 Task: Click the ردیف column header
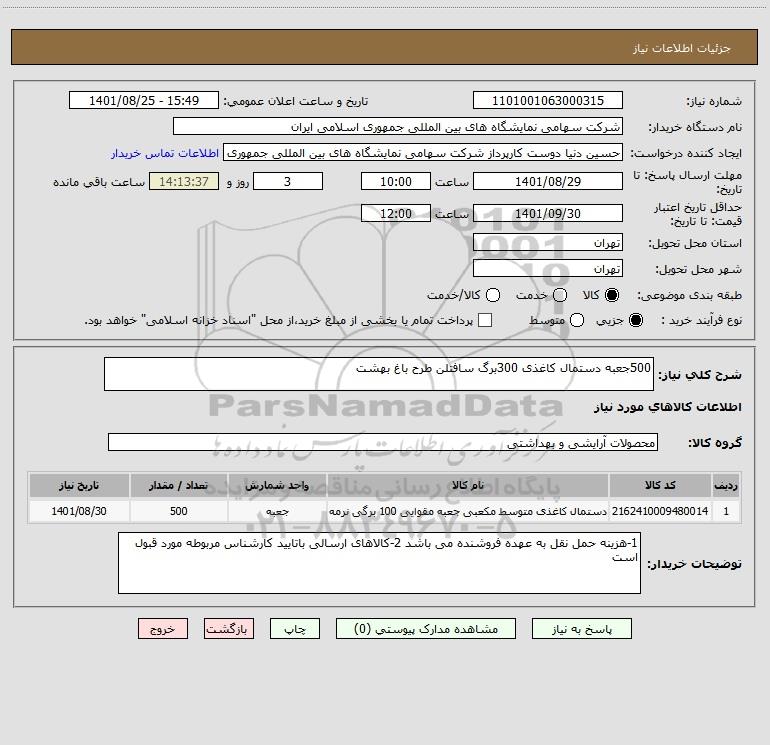point(726,485)
